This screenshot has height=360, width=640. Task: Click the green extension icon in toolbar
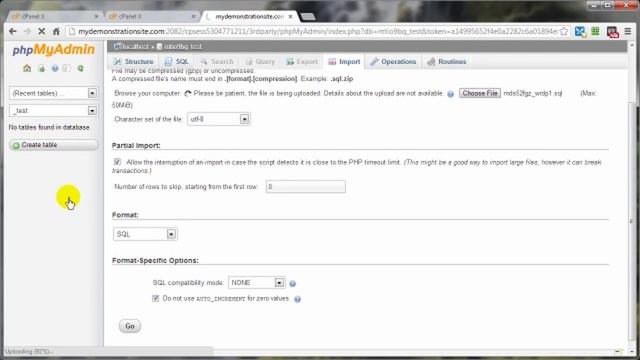596,31
